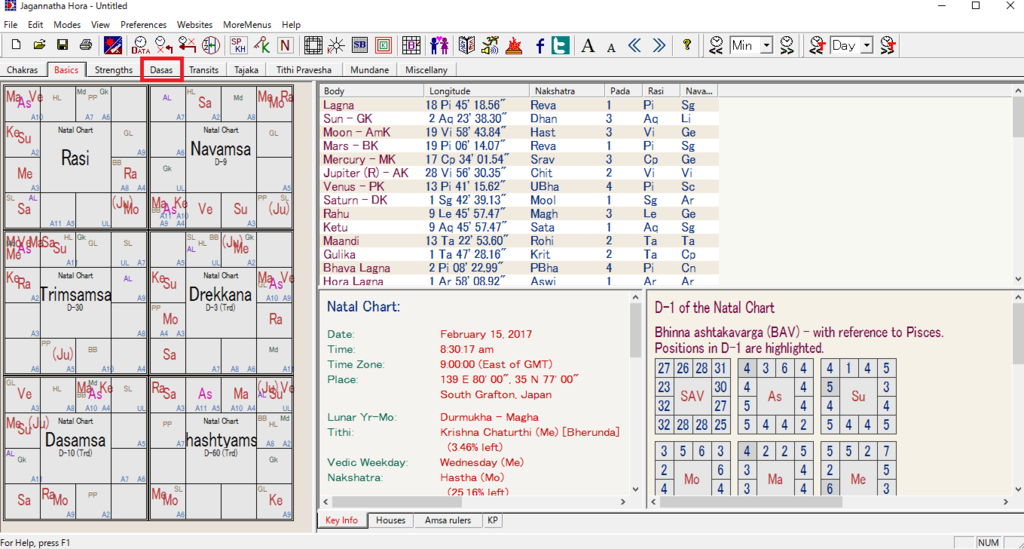Step transit backward beside Day dropdown
Viewport: 1024px width, 549px height.
[x=817, y=45]
